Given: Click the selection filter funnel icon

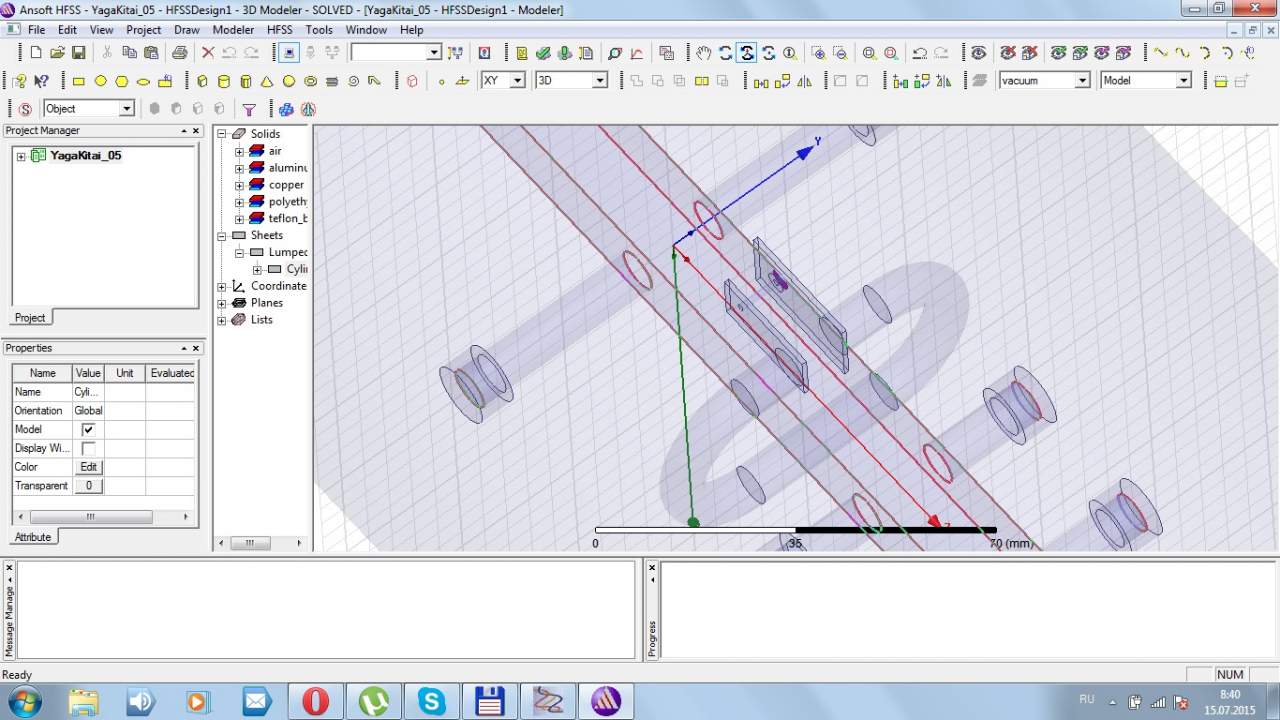Looking at the screenshot, I should [250, 109].
